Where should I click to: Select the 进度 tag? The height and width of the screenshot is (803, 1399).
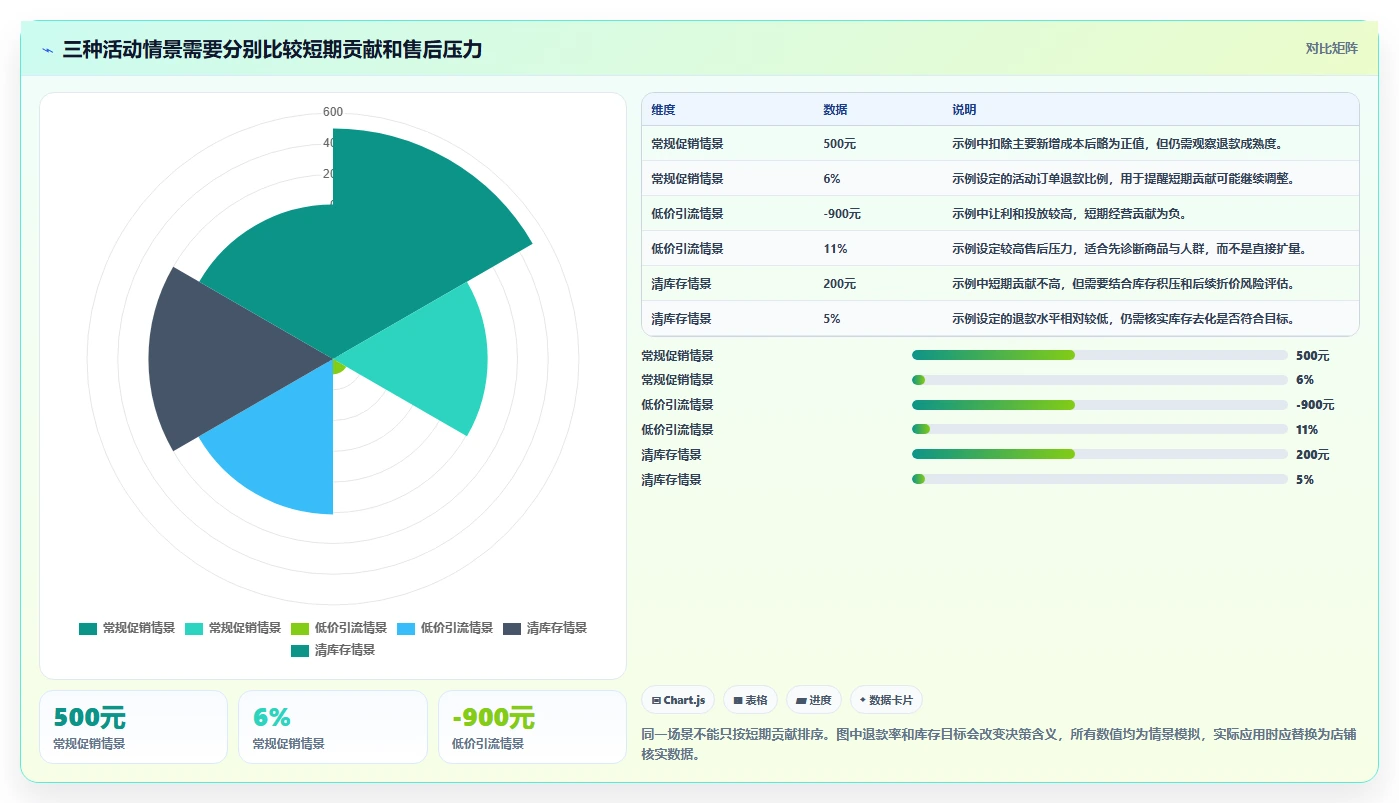pos(814,700)
